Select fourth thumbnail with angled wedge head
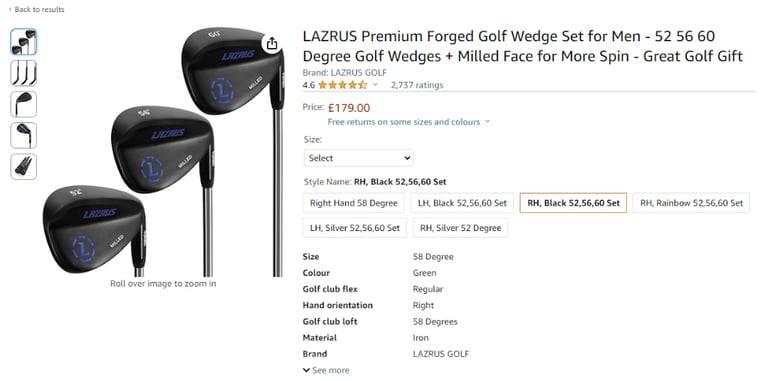The image size is (768, 381). [x=24, y=136]
